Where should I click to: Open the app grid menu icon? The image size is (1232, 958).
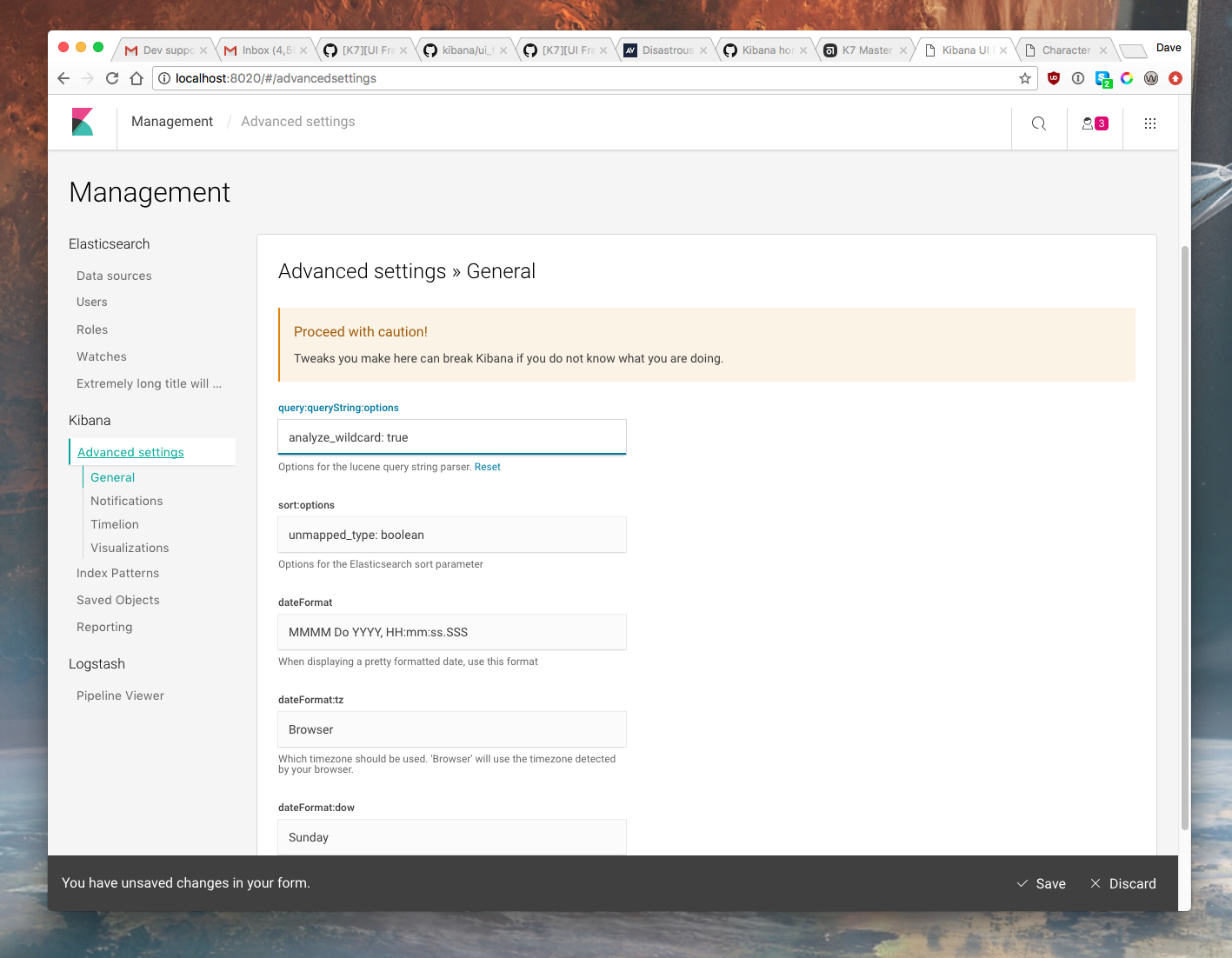pos(1150,123)
